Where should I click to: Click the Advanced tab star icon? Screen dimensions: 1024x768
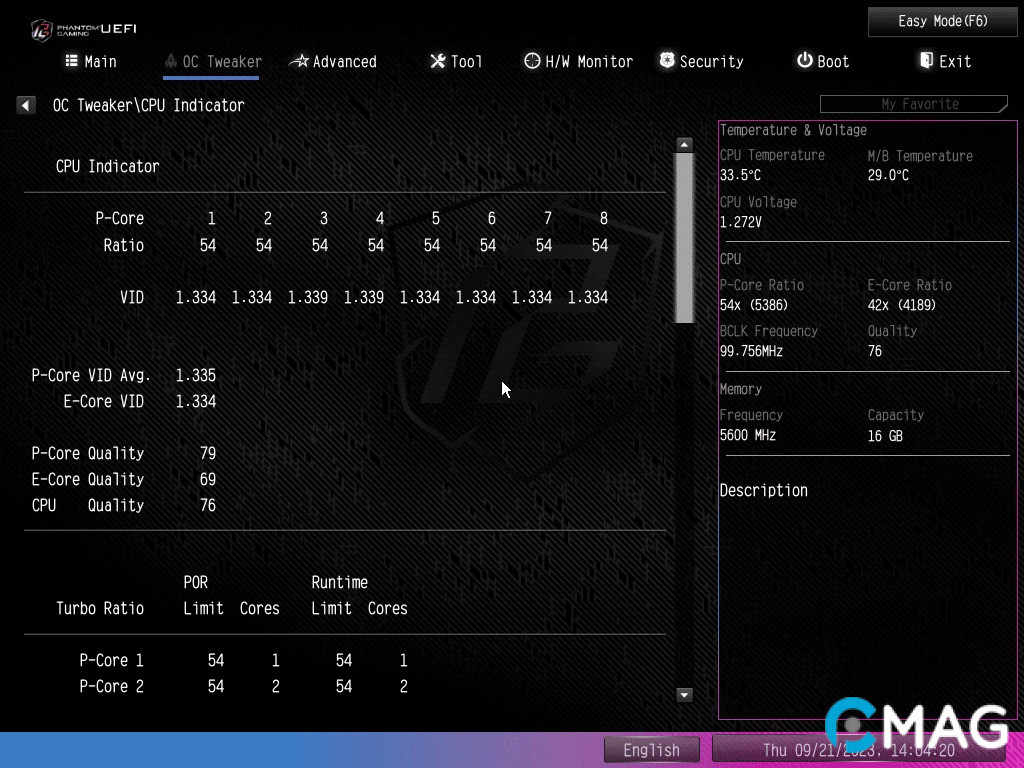pos(299,61)
